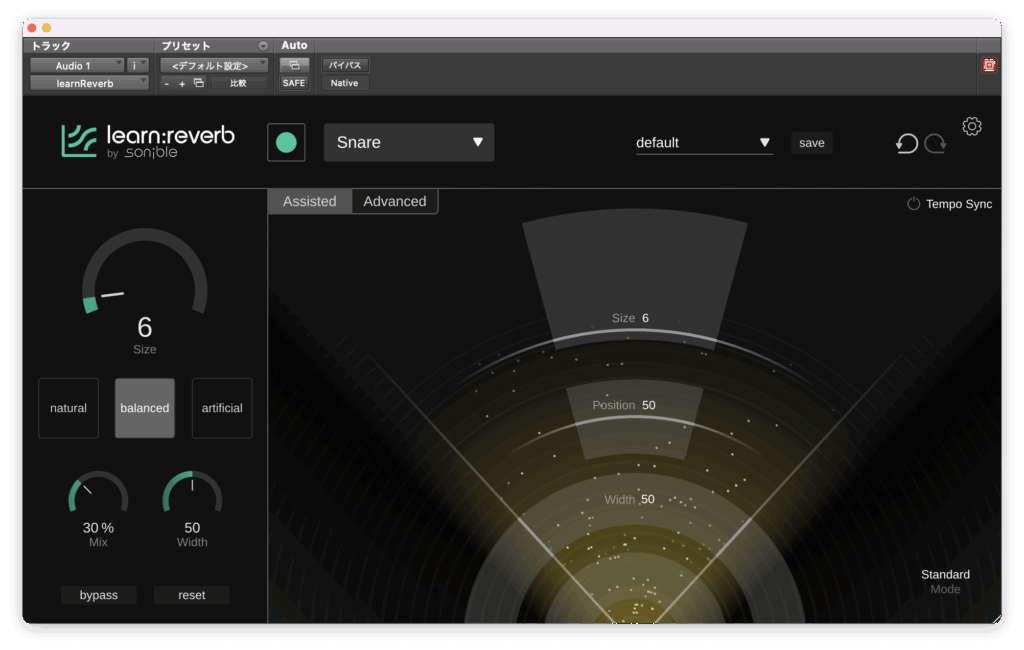Screen dimensions: 1024x650
Task: Select the balanced reverb style
Action: coord(145,408)
